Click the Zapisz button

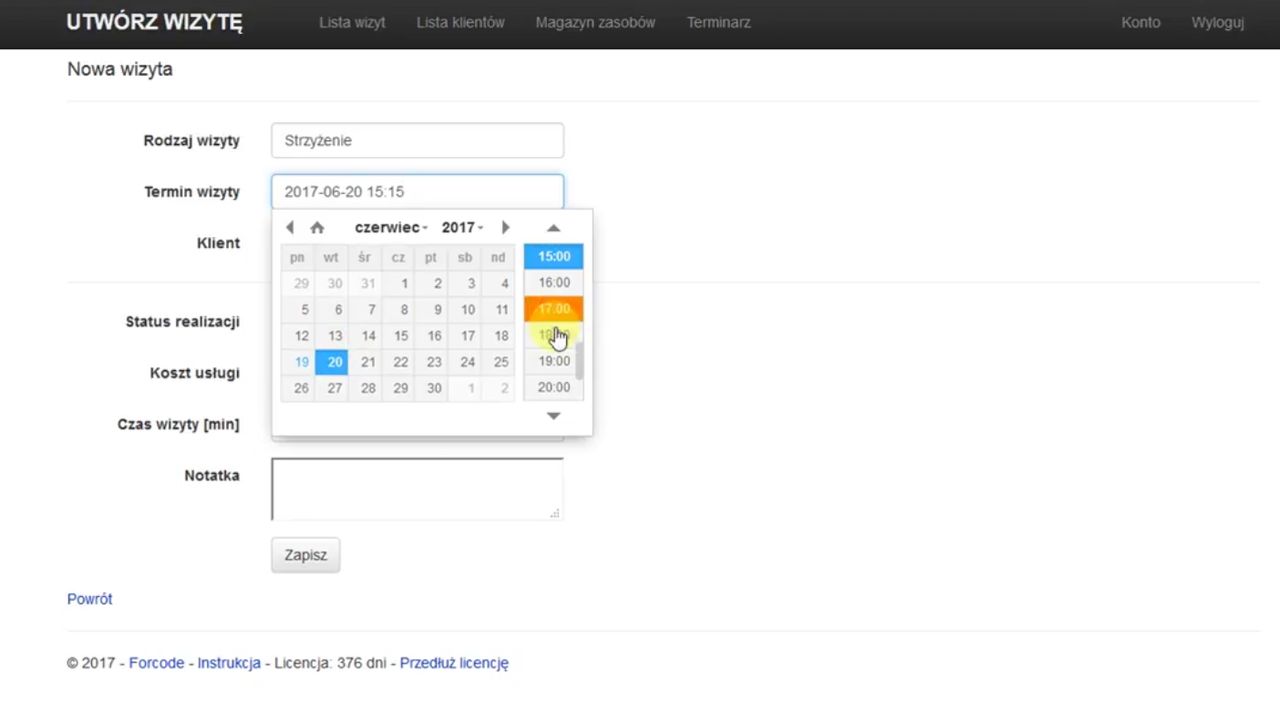click(x=305, y=555)
